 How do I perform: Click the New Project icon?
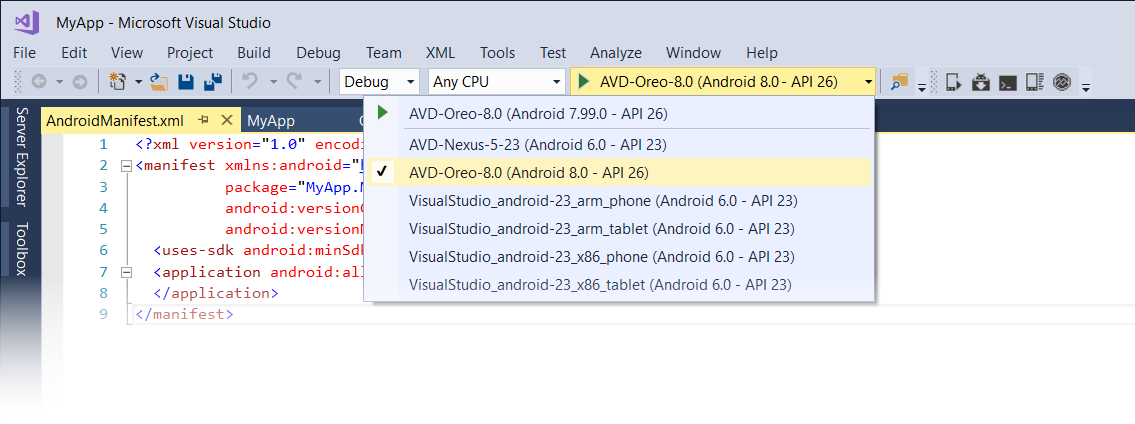(117, 82)
